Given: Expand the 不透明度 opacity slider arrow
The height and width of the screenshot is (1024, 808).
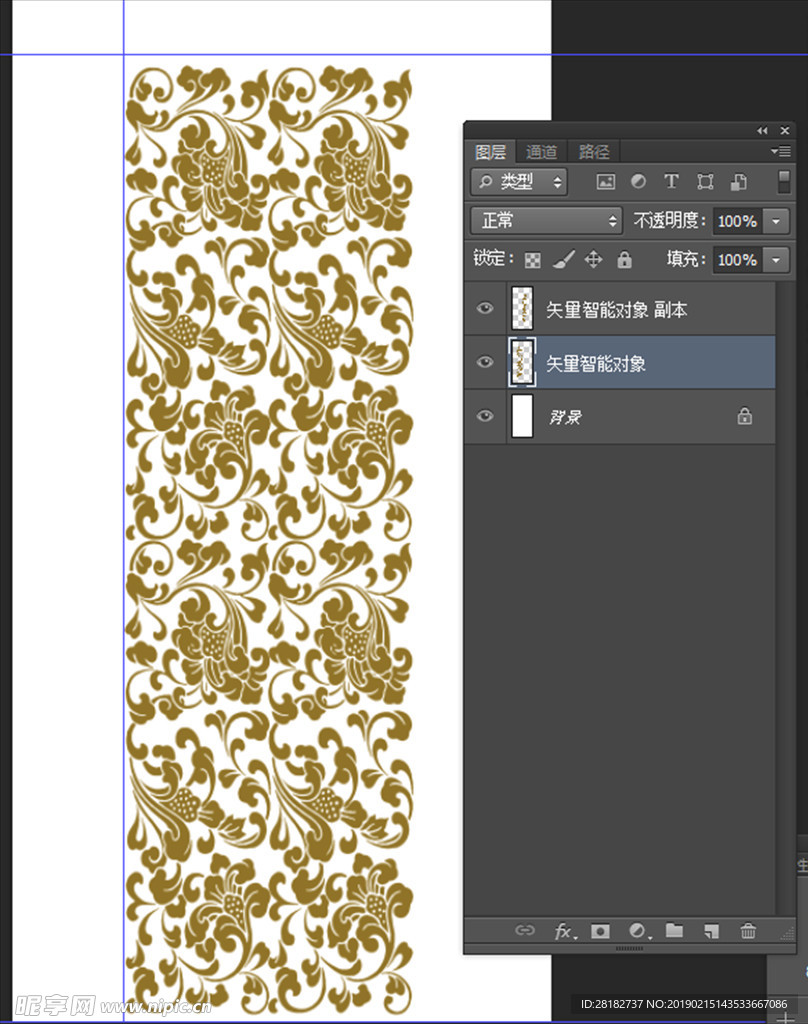Looking at the screenshot, I should (x=777, y=221).
